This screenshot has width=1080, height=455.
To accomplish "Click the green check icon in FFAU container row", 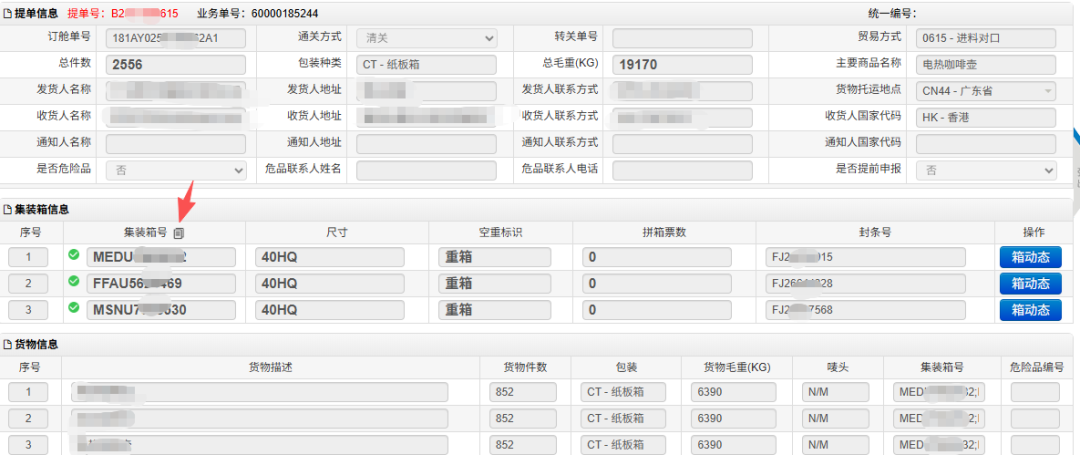I will (x=74, y=282).
